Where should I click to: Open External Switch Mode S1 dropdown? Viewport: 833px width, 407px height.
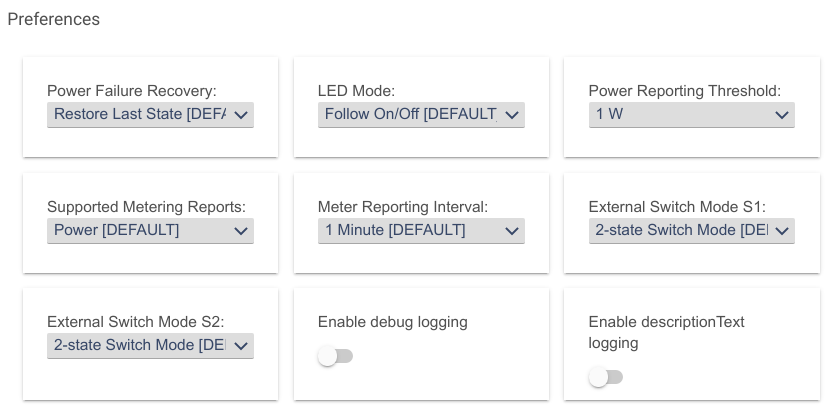pos(692,231)
